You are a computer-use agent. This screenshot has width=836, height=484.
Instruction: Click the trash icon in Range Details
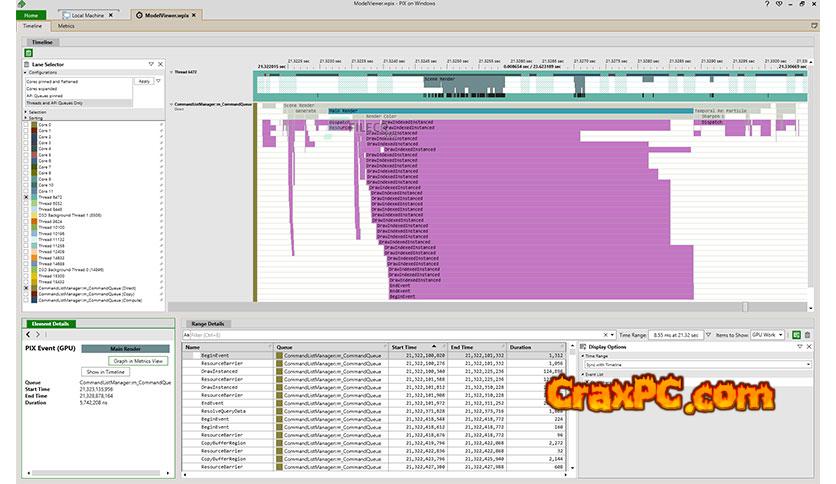[x=809, y=335]
